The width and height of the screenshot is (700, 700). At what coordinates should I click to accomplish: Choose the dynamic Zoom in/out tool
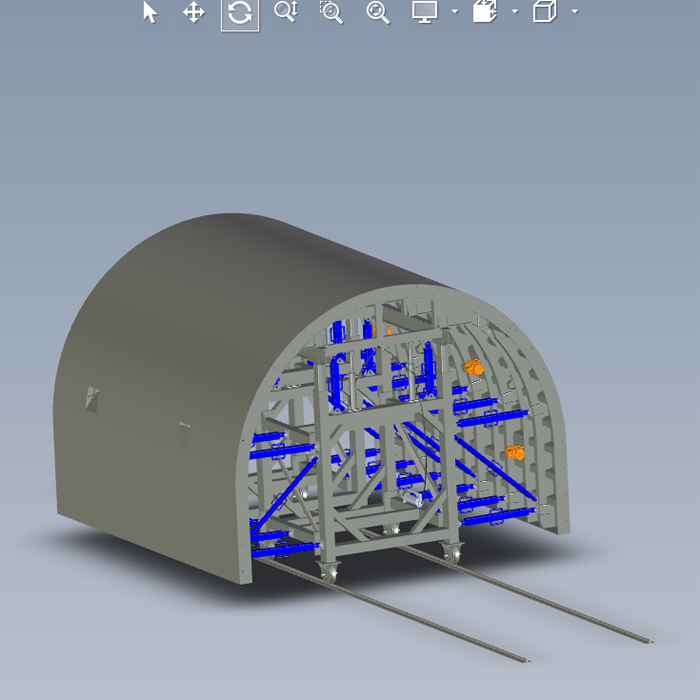tap(286, 12)
